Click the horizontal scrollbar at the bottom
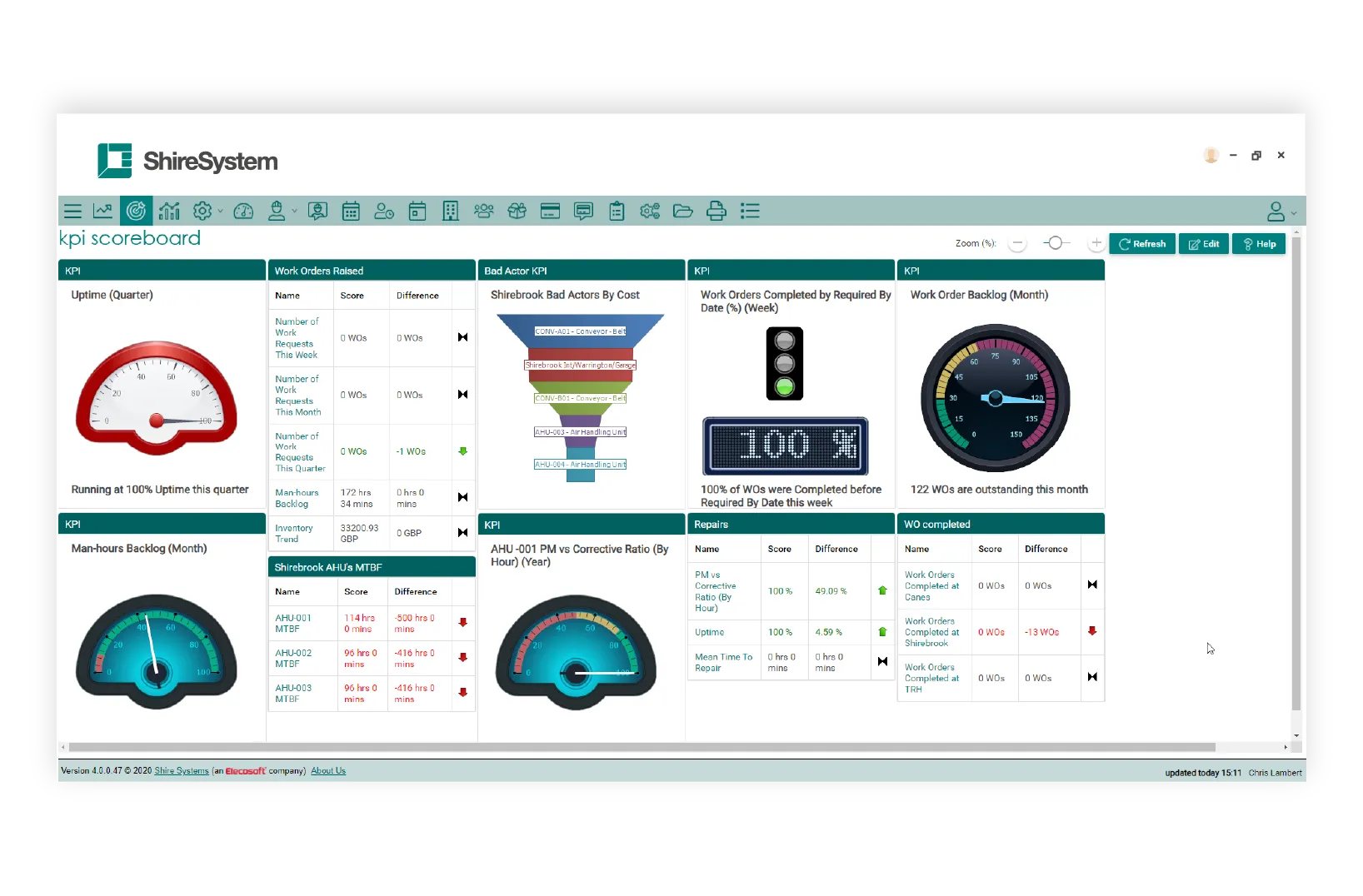The height and width of the screenshot is (896, 1363). click(642, 747)
